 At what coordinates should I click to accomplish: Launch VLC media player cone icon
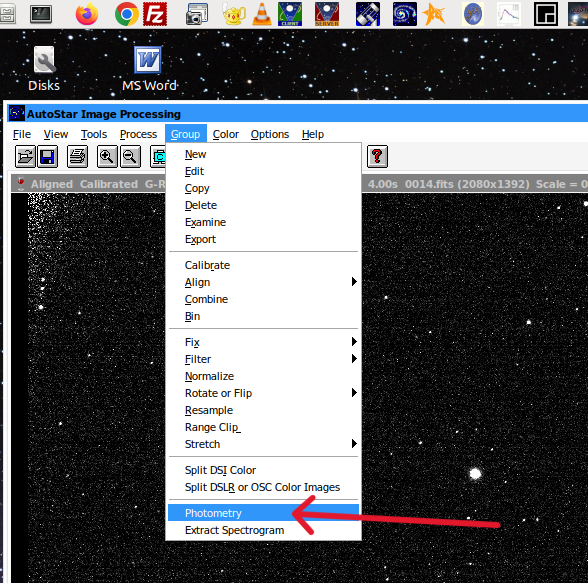(x=262, y=14)
